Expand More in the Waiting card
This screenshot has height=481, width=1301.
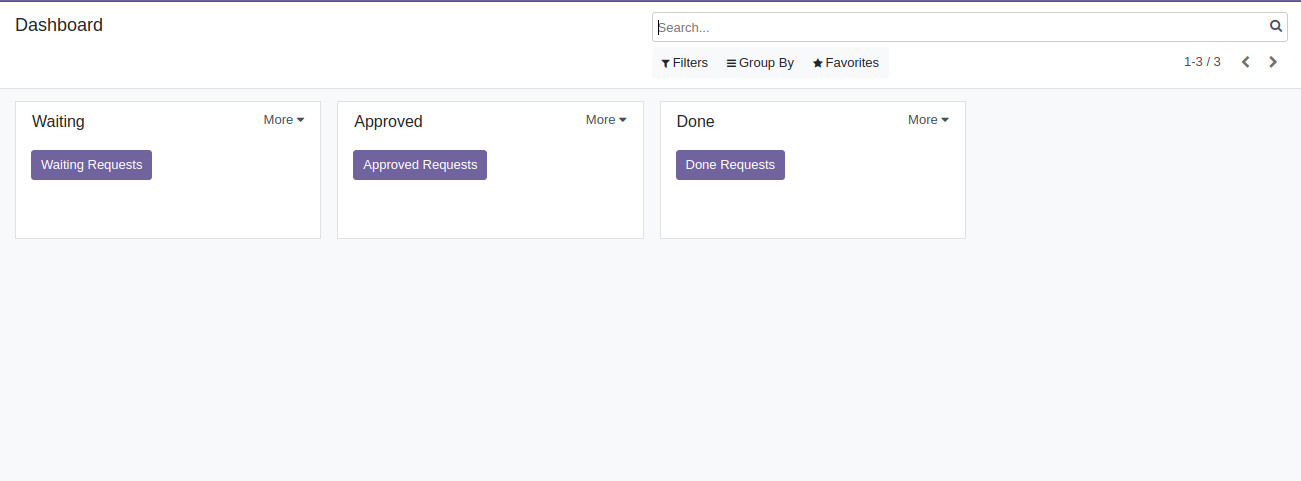point(284,120)
